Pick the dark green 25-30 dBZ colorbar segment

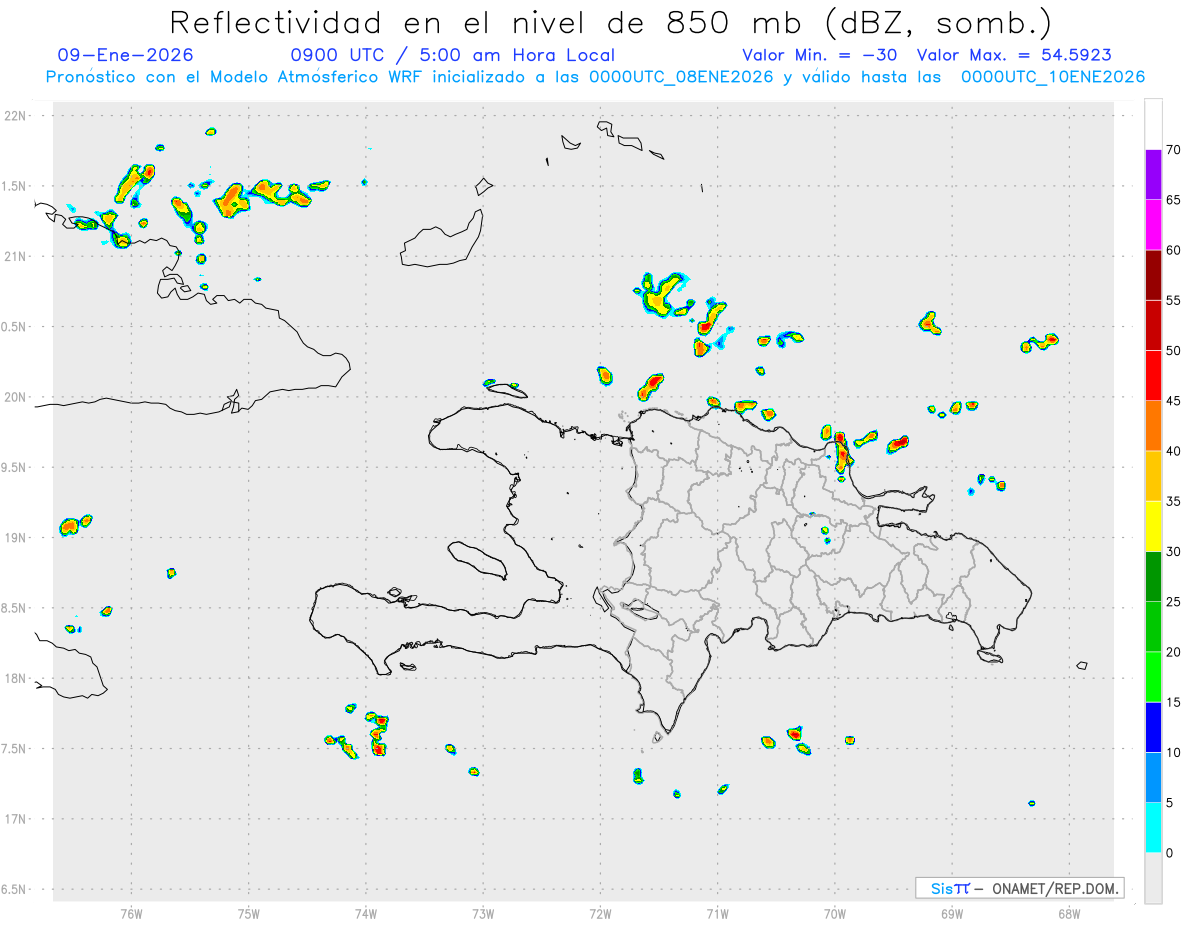pyautogui.click(x=1153, y=576)
